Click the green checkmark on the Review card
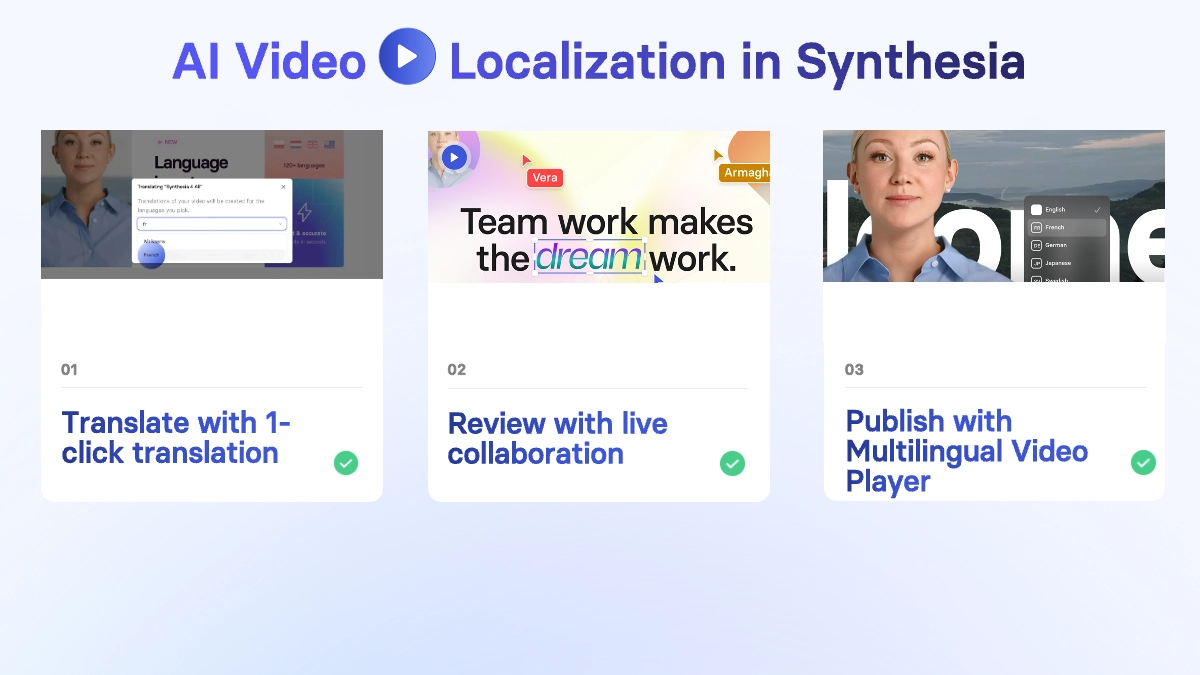 pos(732,463)
